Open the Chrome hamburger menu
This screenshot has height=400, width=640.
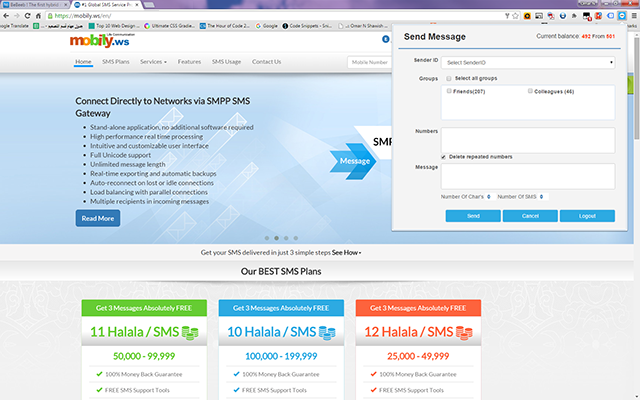pyautogui.click(x=634, y=16)
